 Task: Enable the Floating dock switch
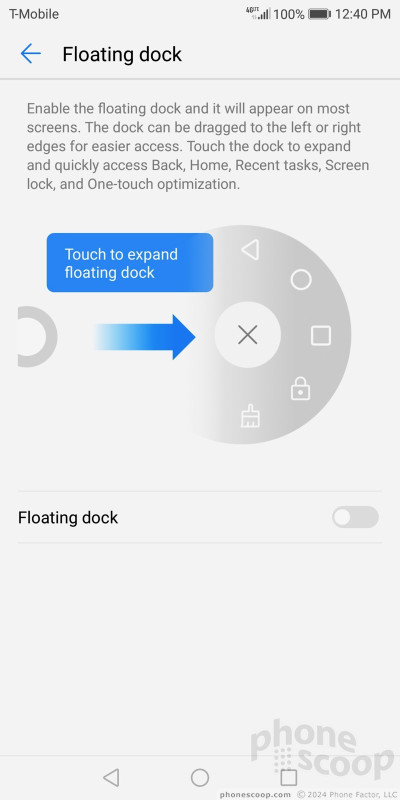(x=355, y=517)
